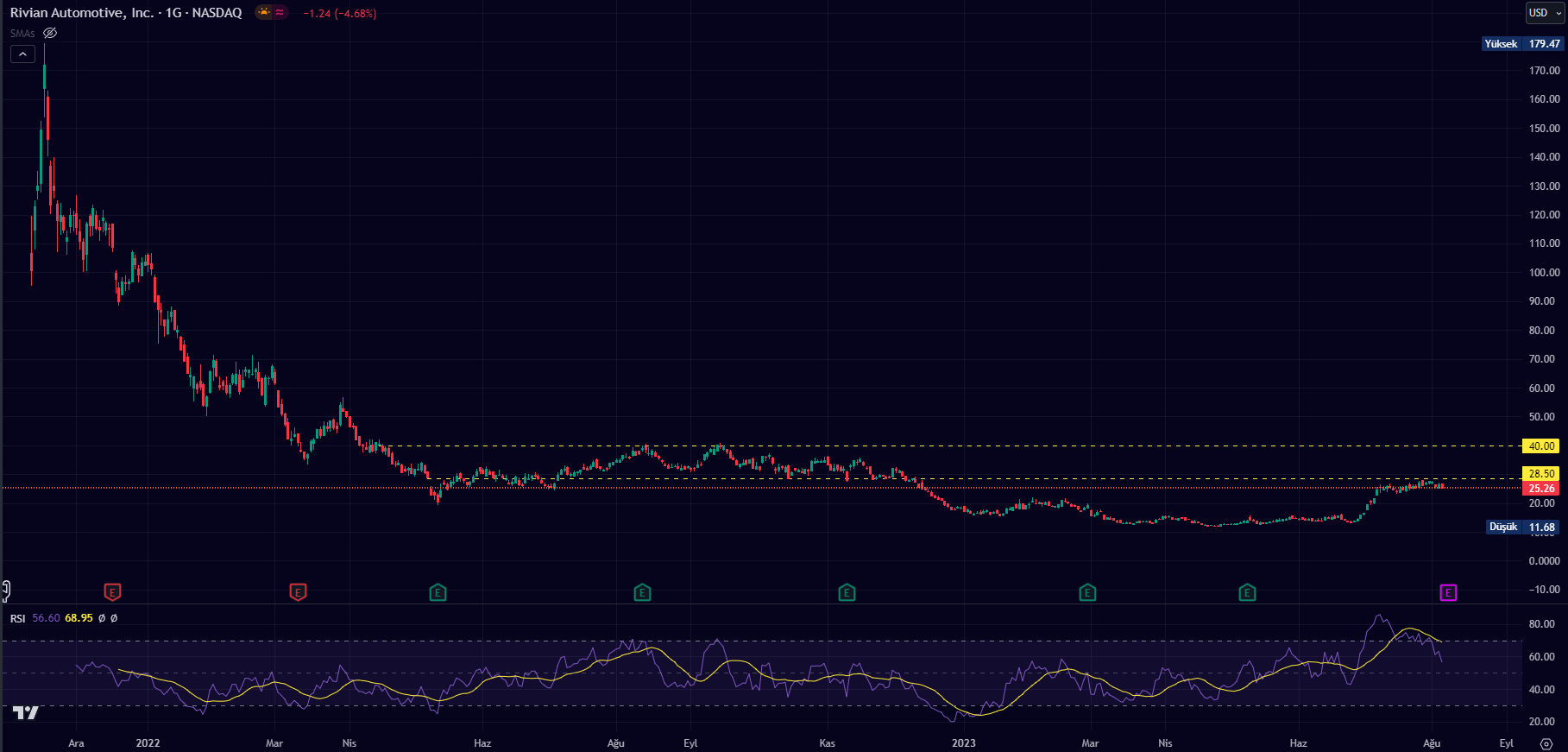Open the USD currency dropdown

tap(1544, 13)
